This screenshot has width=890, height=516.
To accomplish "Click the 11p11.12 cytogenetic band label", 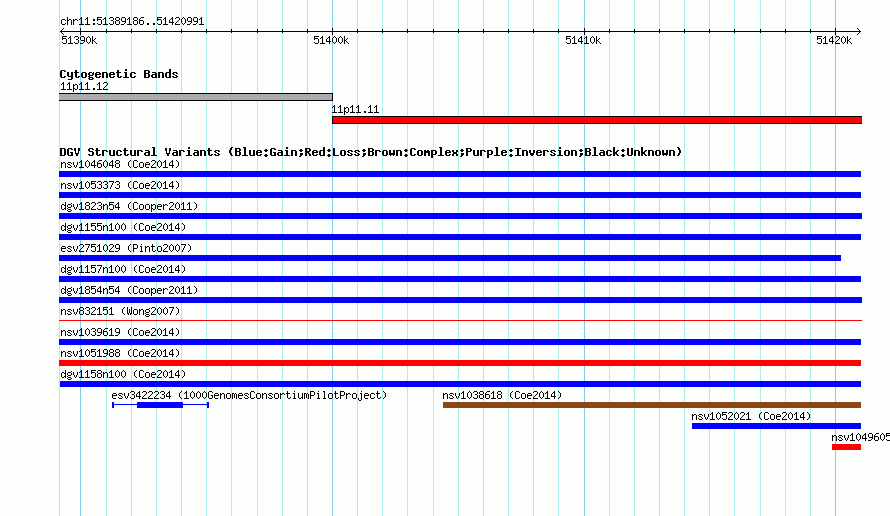I will click(x=84, y=87).
